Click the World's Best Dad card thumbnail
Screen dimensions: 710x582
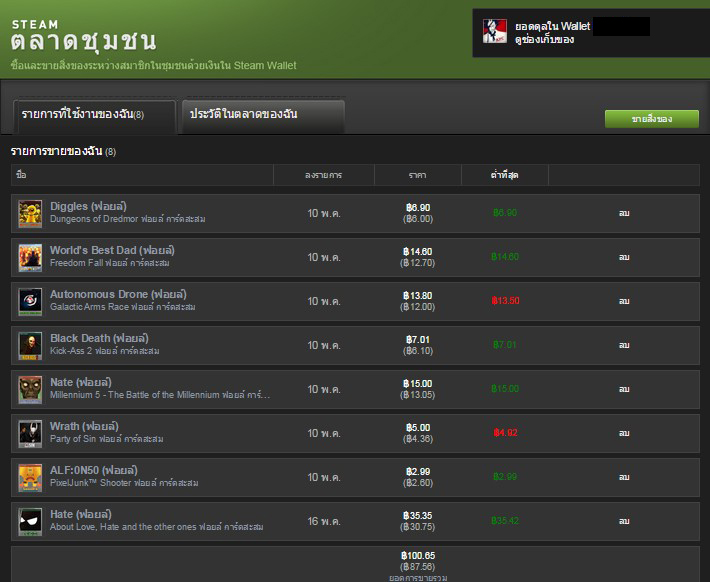click(x=30, y=257)
